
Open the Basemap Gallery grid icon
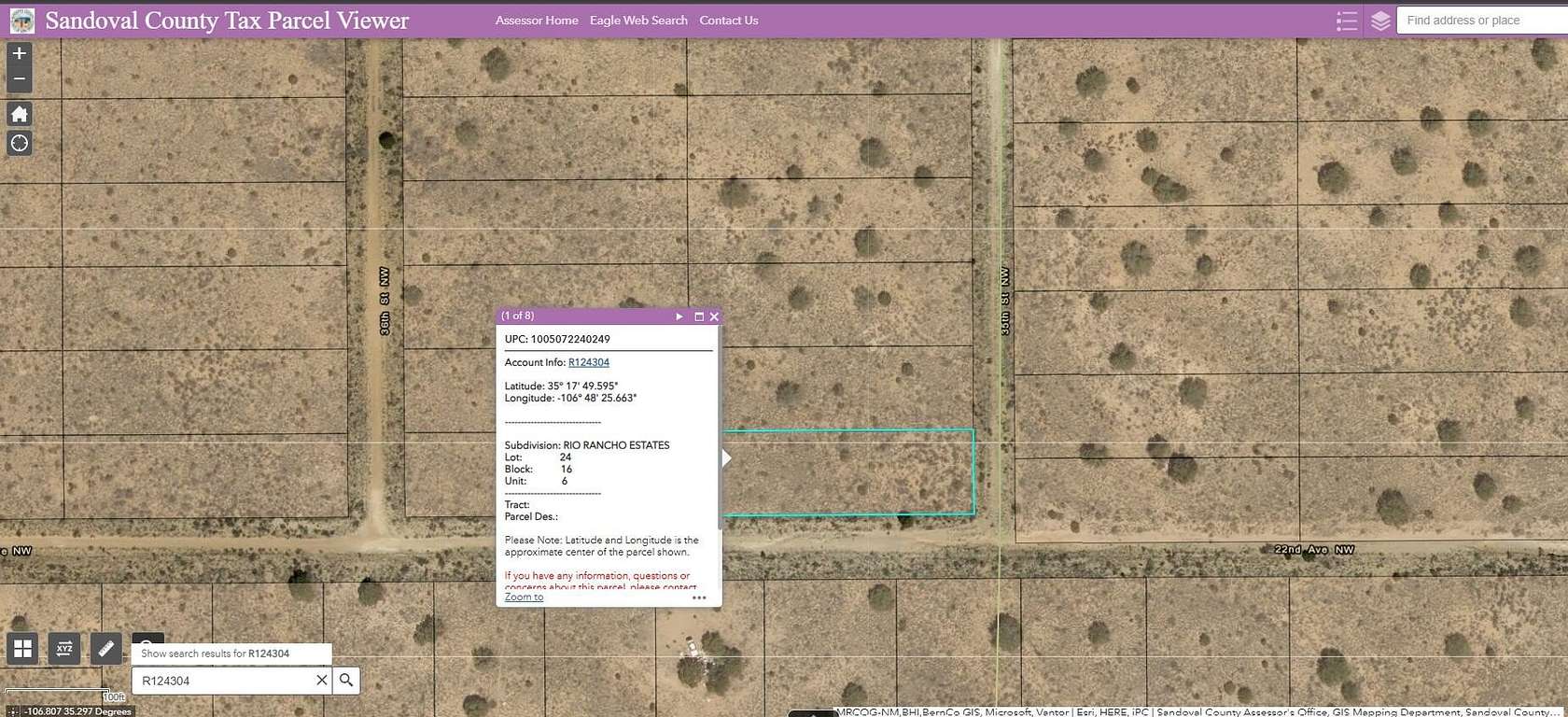click(x=23, y=648)
